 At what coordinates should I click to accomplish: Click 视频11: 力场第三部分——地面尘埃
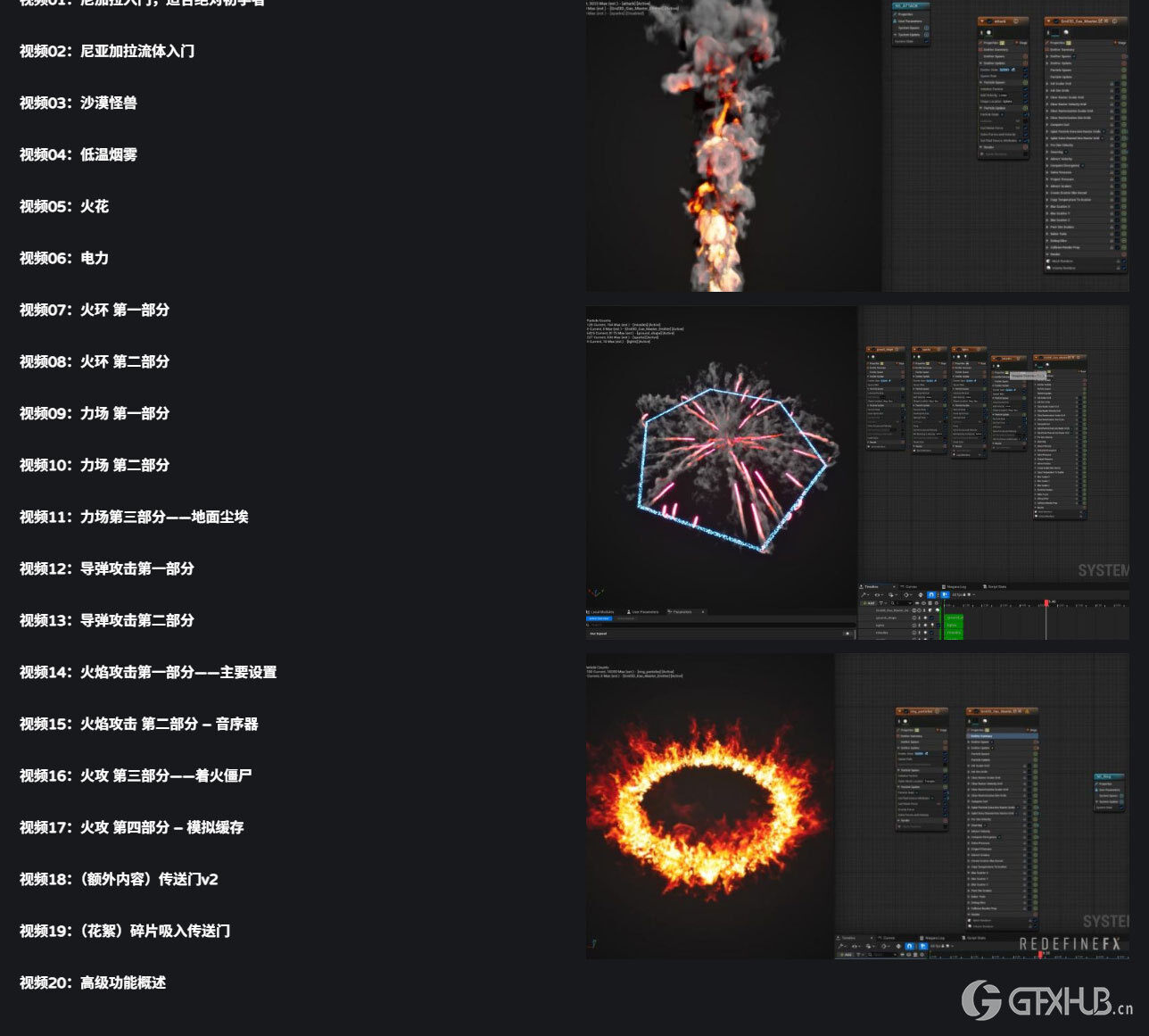134,517
